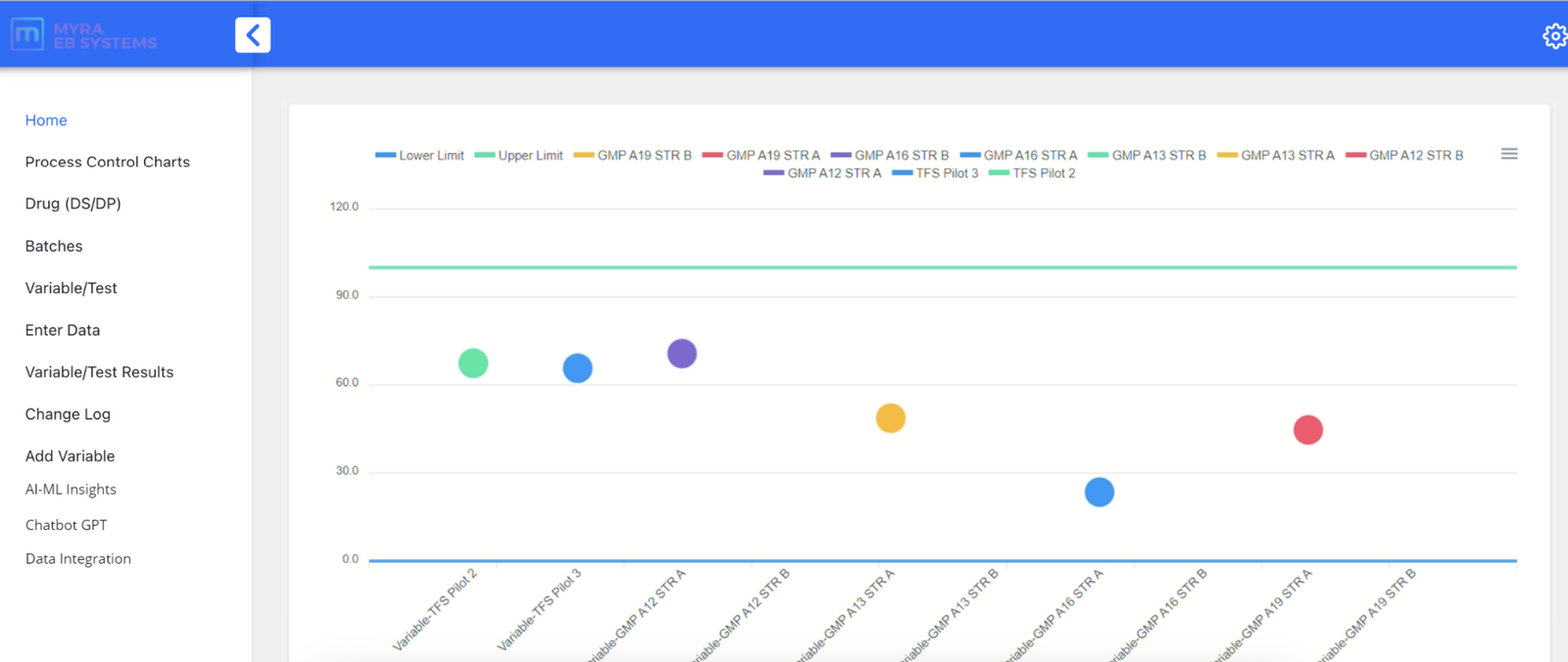Viewport: 1568px width, 662px height.
Task: Click the purple GMP A12 STR A data point
Action: pos(682,354)
